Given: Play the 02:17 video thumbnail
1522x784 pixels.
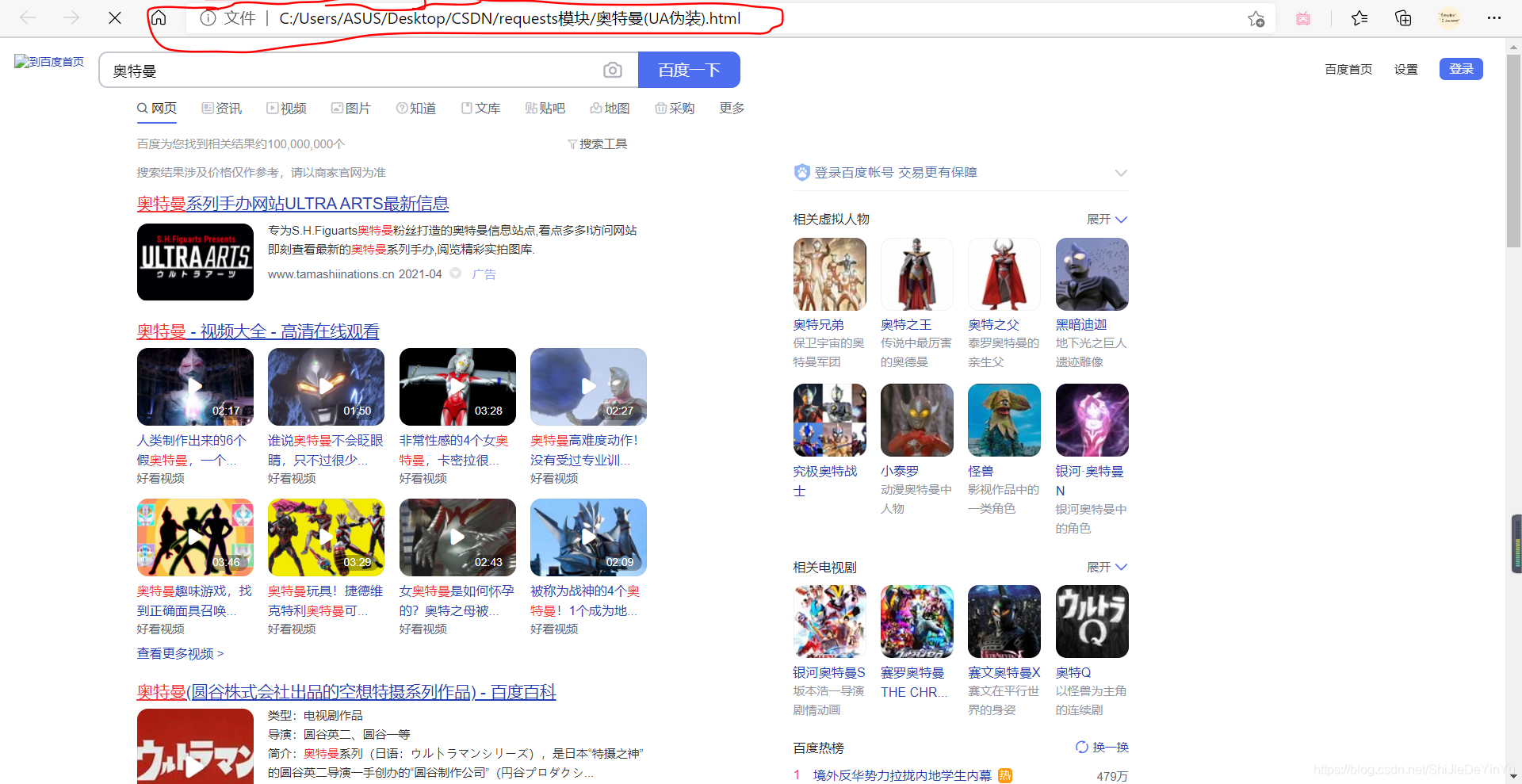Looking at the screenshot, I should click(195, 387).
